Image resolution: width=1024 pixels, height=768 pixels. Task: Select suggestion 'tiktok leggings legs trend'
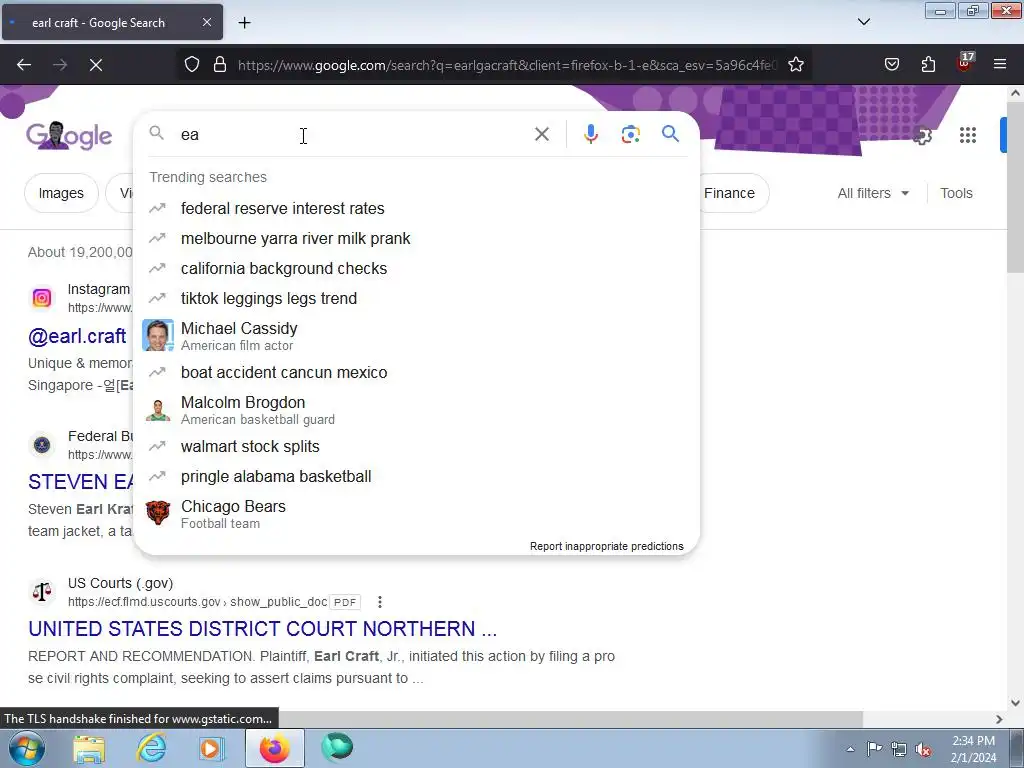[416, 298]
